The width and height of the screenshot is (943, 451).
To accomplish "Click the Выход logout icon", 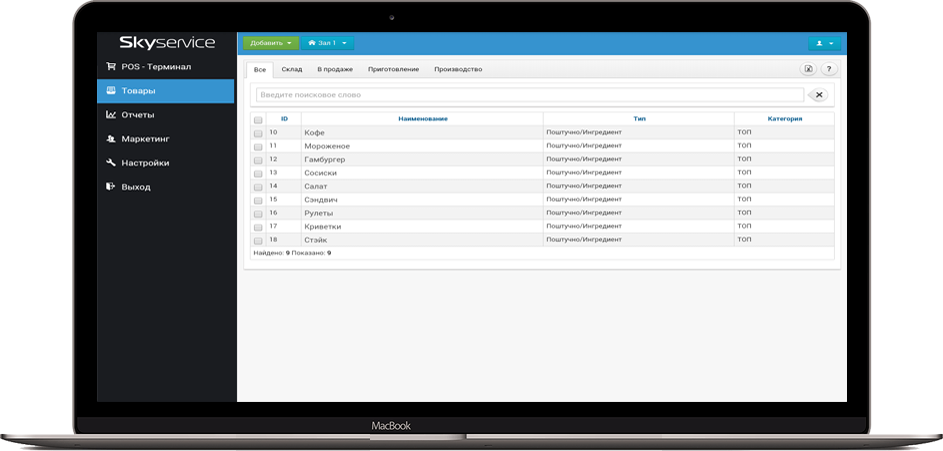I will pyautogui.click(x=111, y=187).
